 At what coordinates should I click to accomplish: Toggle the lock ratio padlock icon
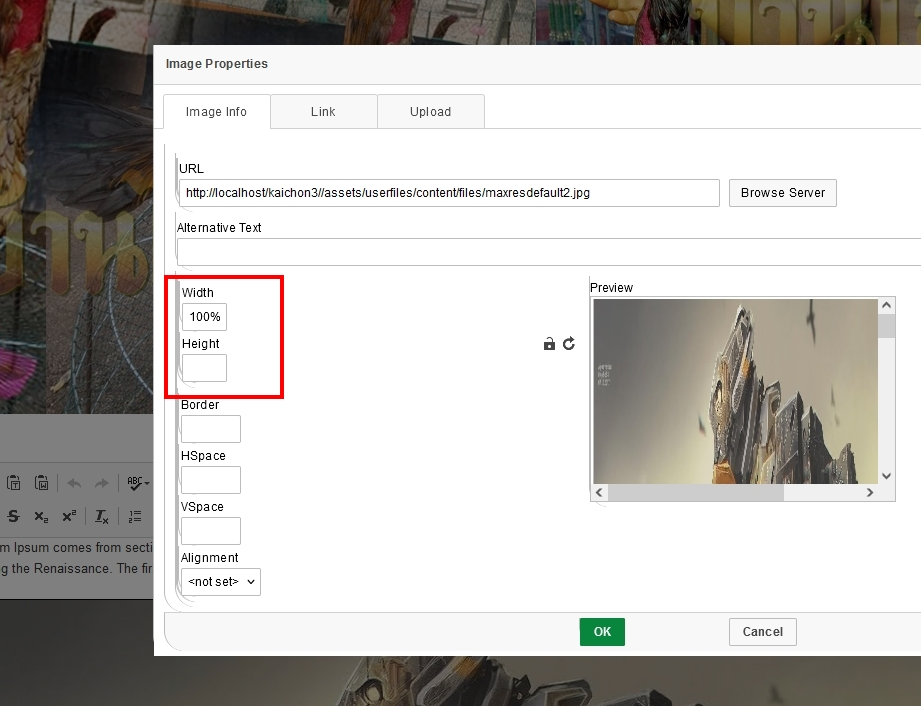click(x=549, y=344)
